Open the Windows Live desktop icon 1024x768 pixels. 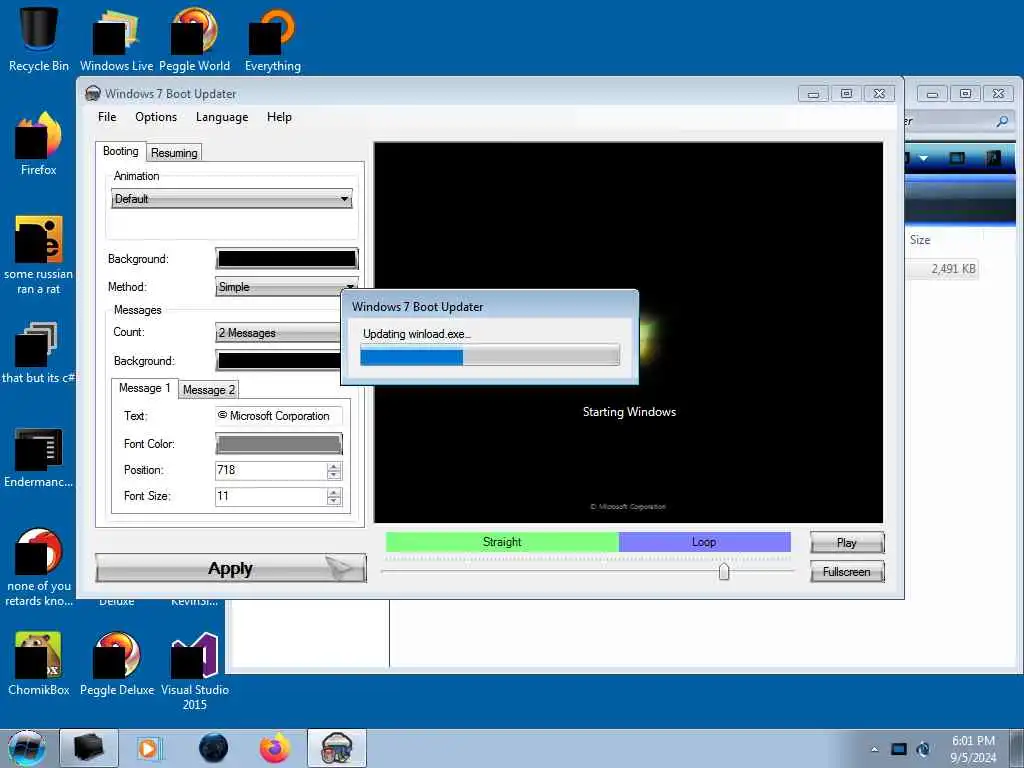[x=116, y=38]
